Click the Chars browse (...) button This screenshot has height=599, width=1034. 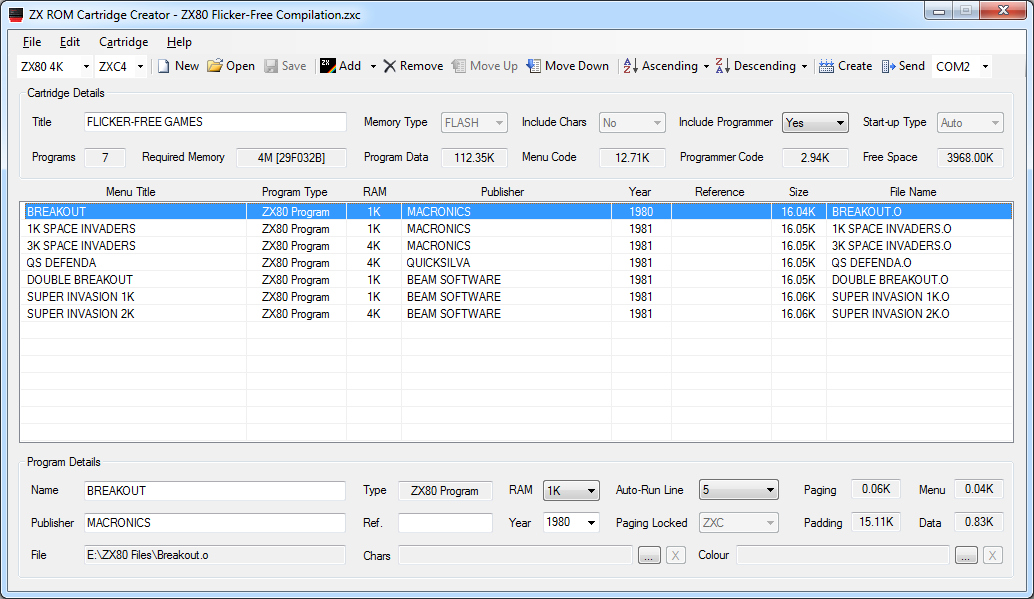coord(649,555)
